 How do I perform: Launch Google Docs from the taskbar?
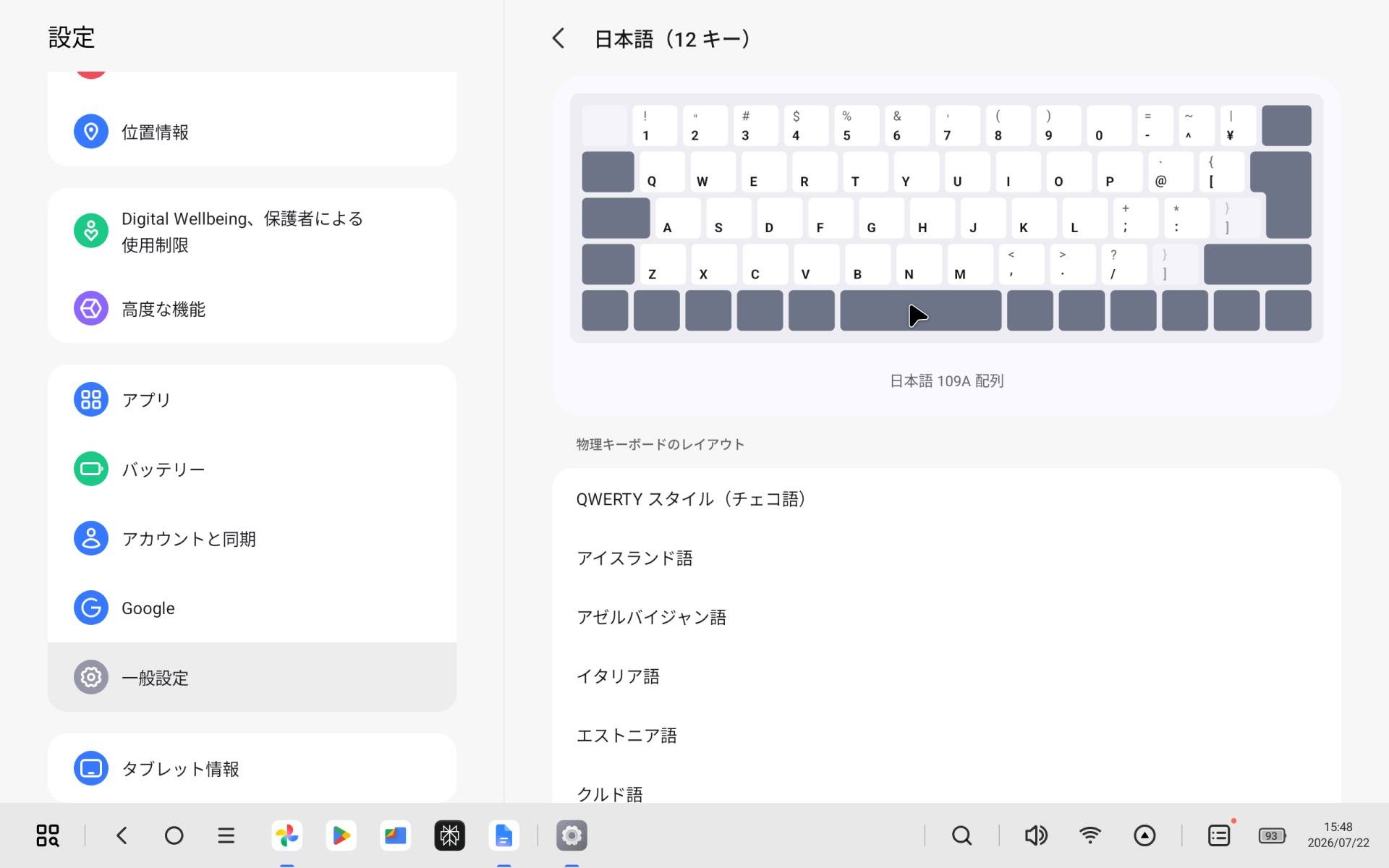point(504,835)
